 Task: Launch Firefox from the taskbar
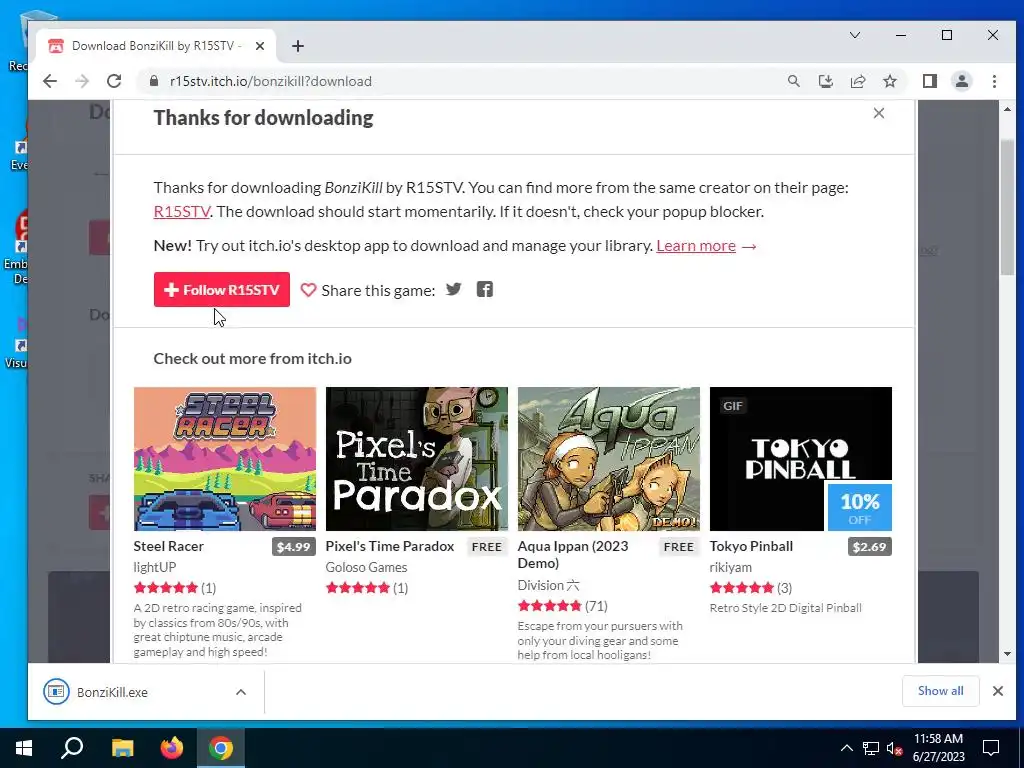(x=172, y=748)
